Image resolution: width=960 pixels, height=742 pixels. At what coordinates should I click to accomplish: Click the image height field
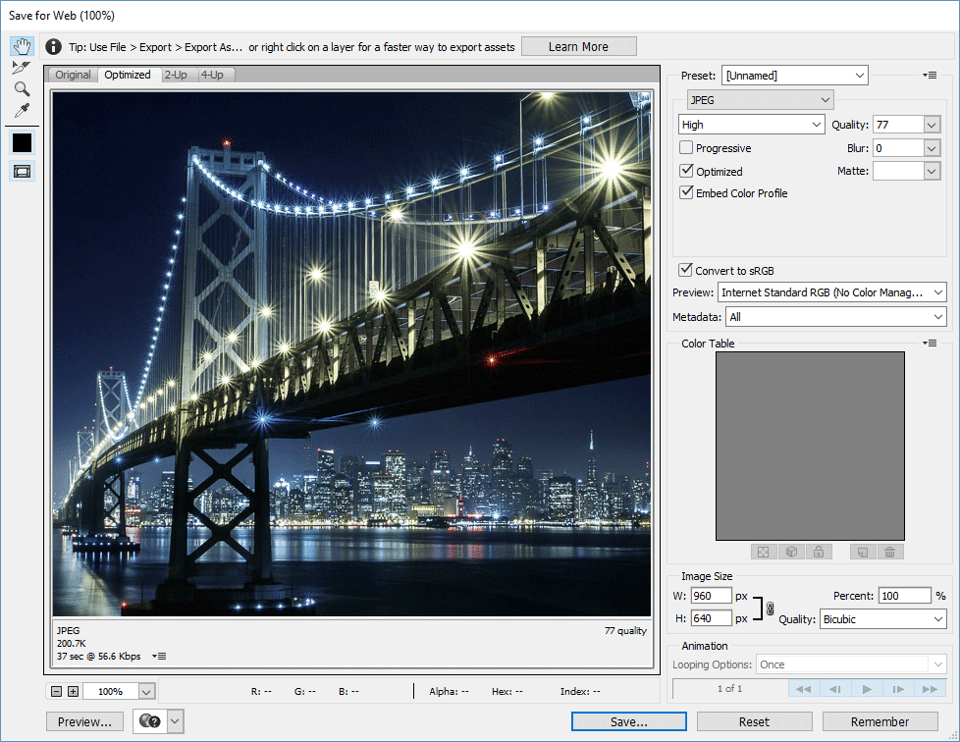click(711, 618)
